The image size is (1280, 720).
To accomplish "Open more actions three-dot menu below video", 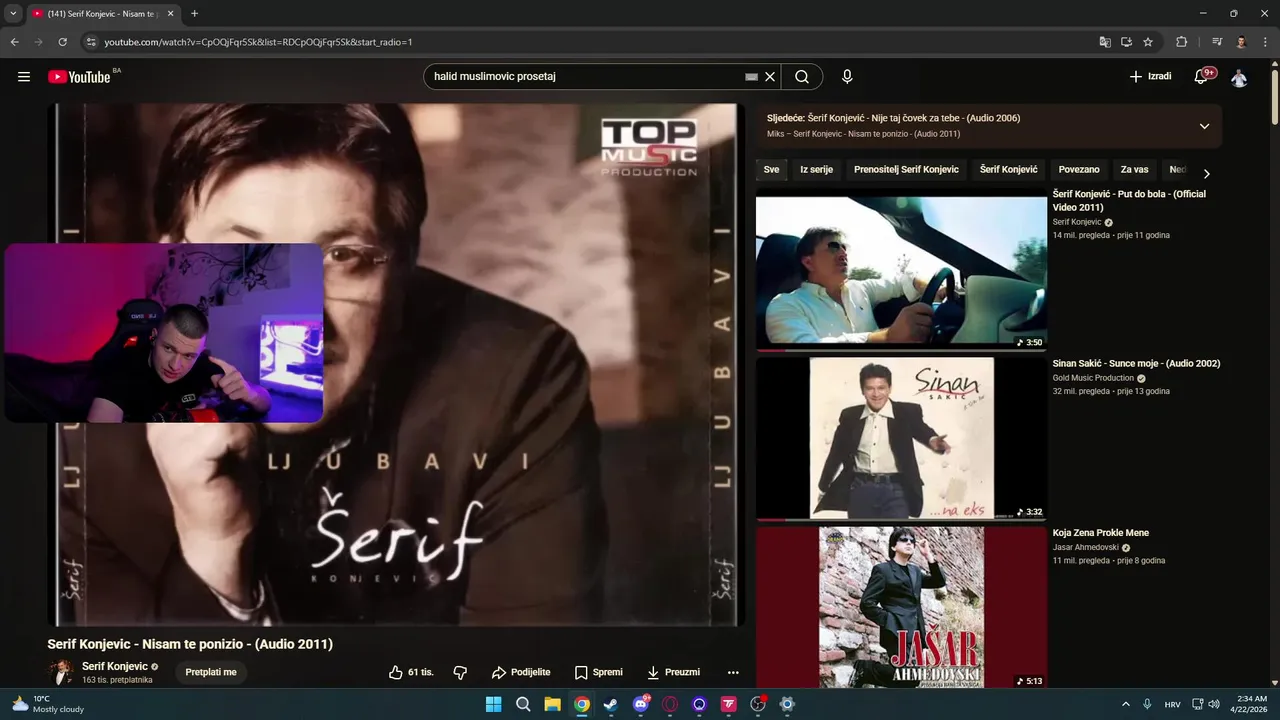I will [733, 672].
